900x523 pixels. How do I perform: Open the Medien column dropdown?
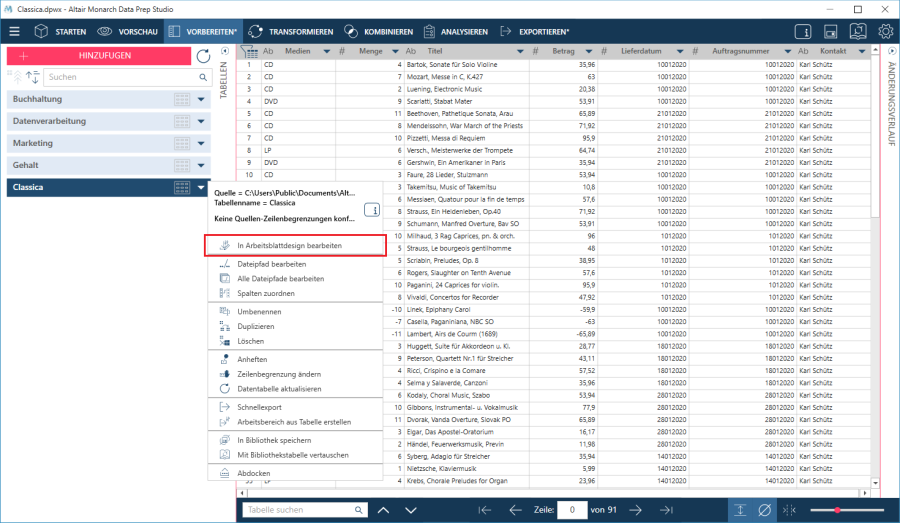click(x=325, y=50)
